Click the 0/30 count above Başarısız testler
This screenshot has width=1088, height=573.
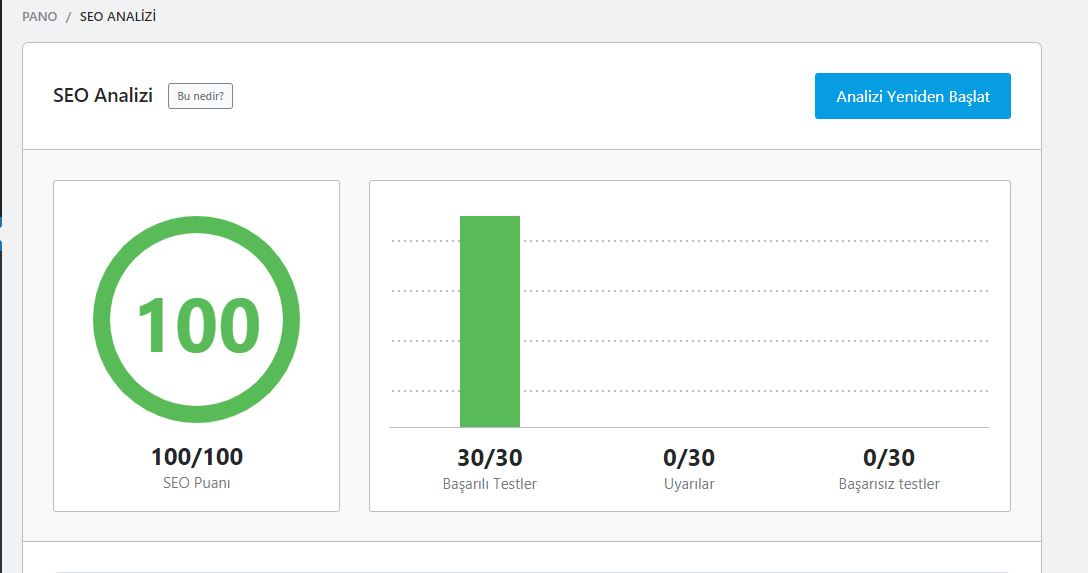pyautogui.click(x=889, y=457)
